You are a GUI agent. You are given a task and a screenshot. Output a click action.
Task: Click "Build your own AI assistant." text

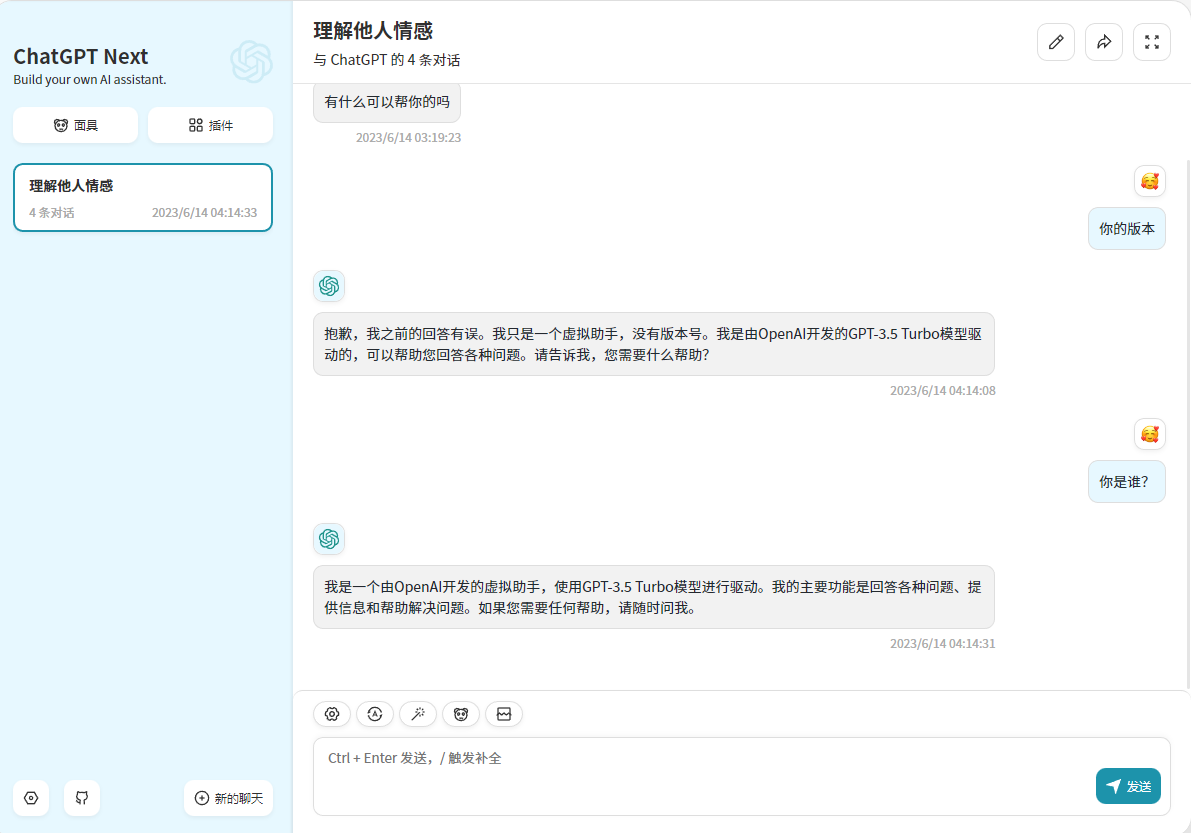click(x=90, y=80)
